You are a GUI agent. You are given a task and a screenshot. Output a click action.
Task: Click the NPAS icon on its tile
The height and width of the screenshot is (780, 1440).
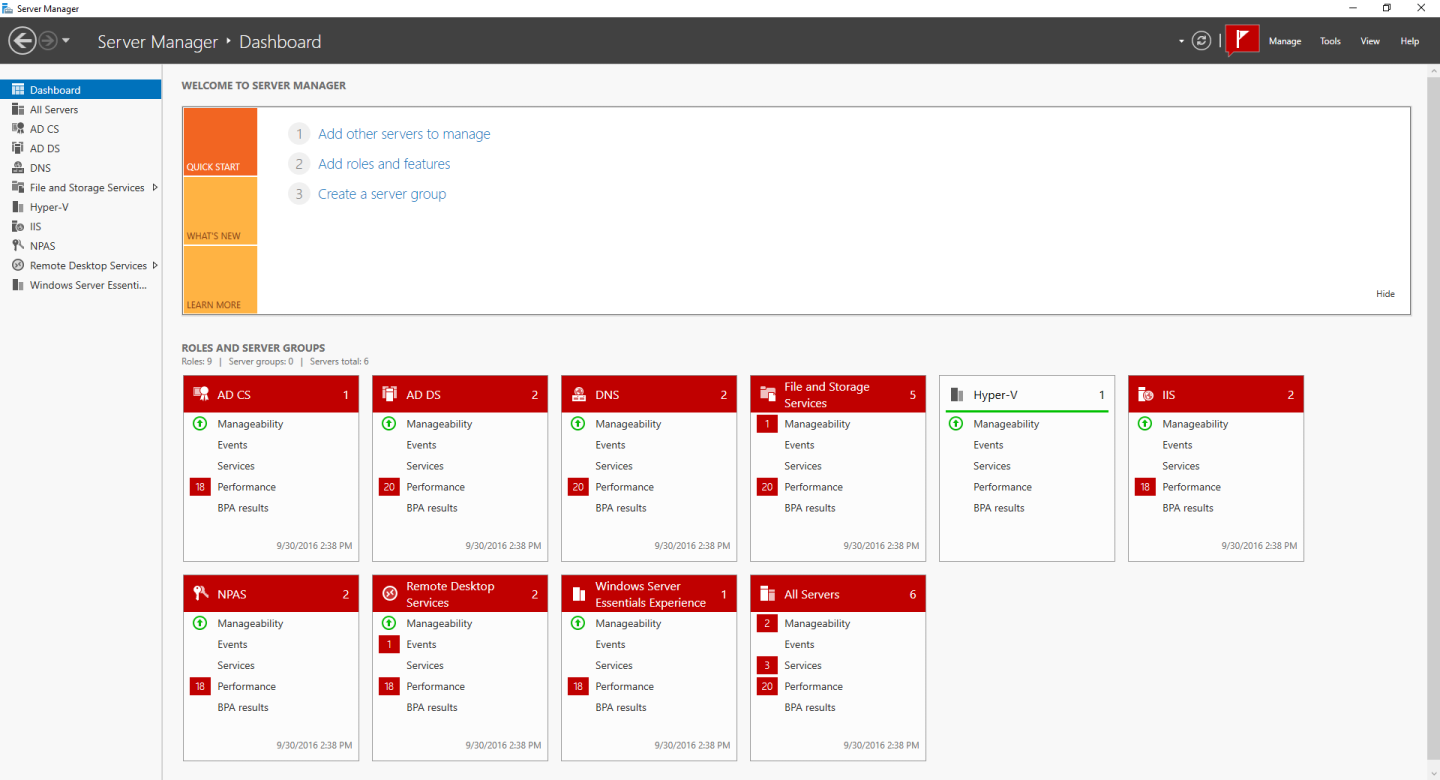pyautogui.click(x=200, y=593)
